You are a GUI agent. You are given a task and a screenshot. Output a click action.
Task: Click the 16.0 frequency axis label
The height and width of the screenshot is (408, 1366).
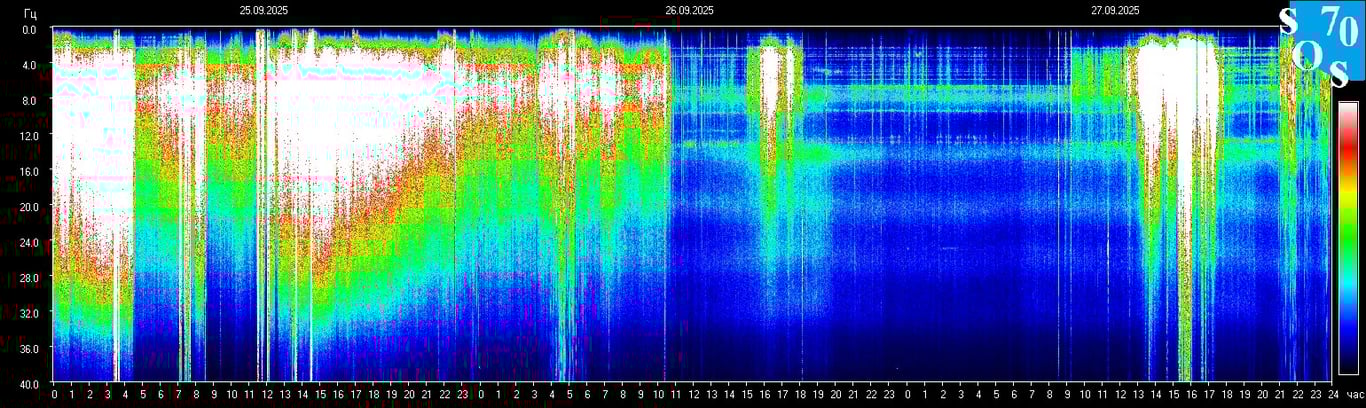[x=29, y=171]
